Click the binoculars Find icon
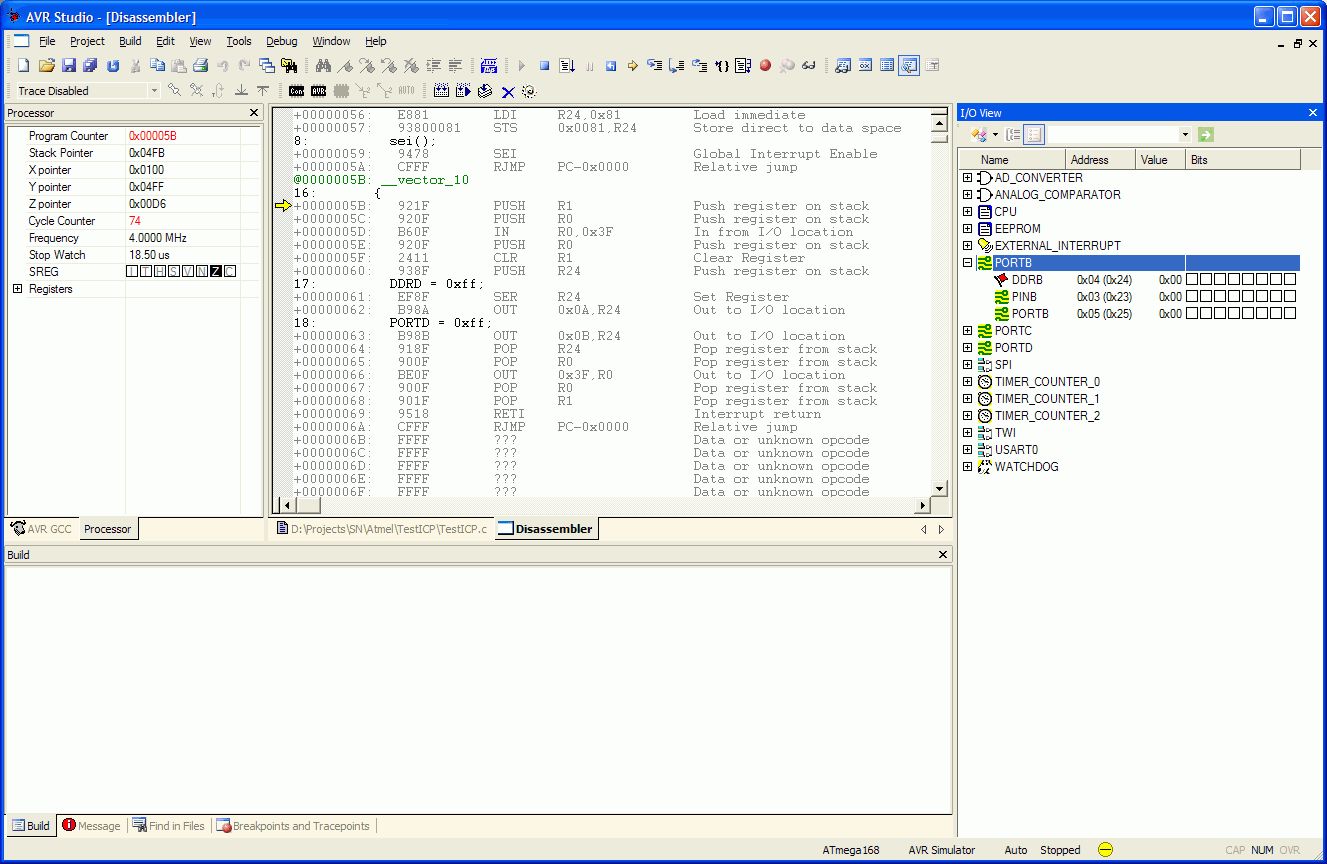This screenshot has width=1327, height=864. (323, 66)
